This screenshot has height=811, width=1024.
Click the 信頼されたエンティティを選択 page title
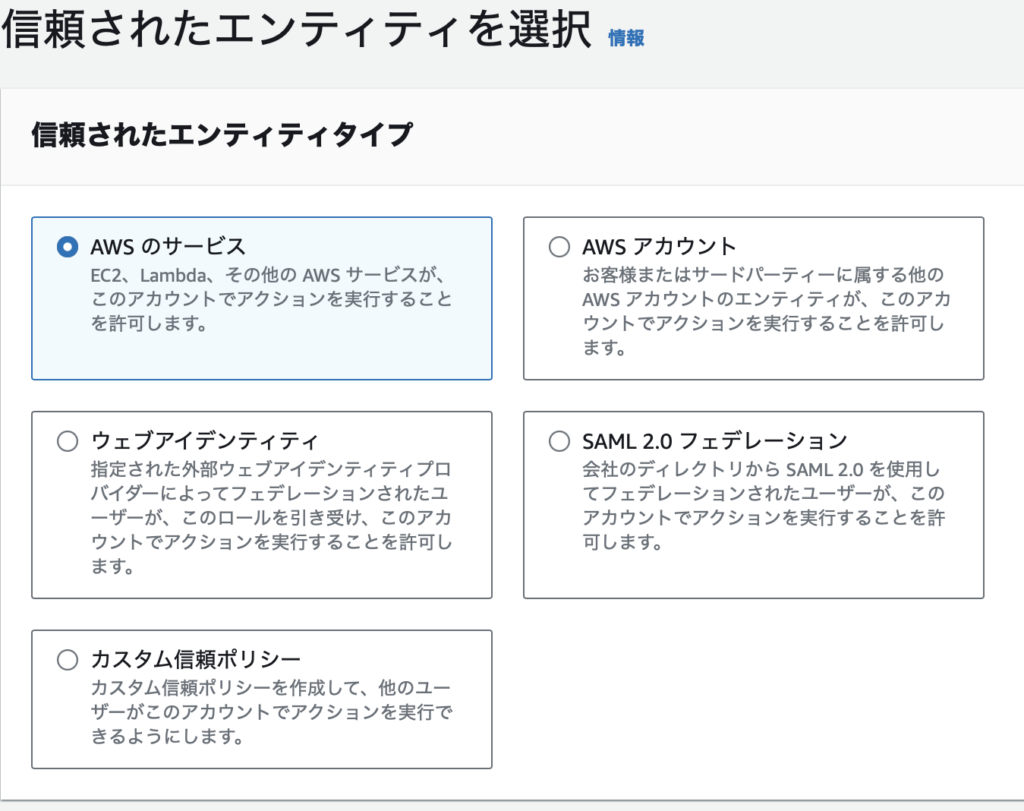pyautogui.click(x=297, y=29)
